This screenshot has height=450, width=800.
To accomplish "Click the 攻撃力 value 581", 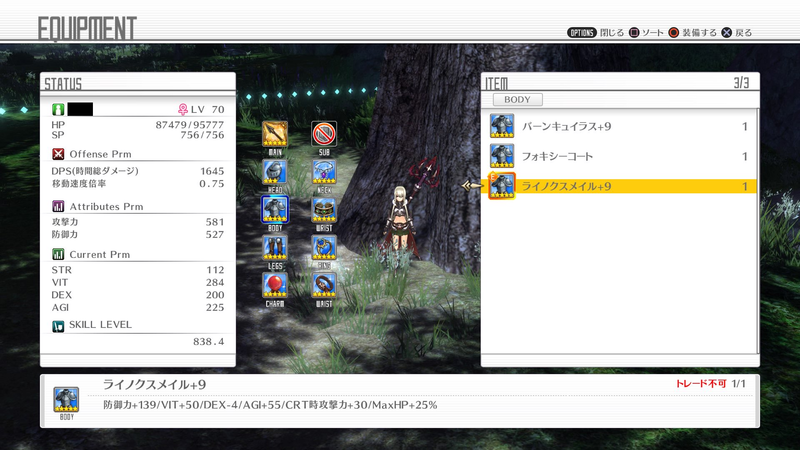I will [x=215, y=222].
